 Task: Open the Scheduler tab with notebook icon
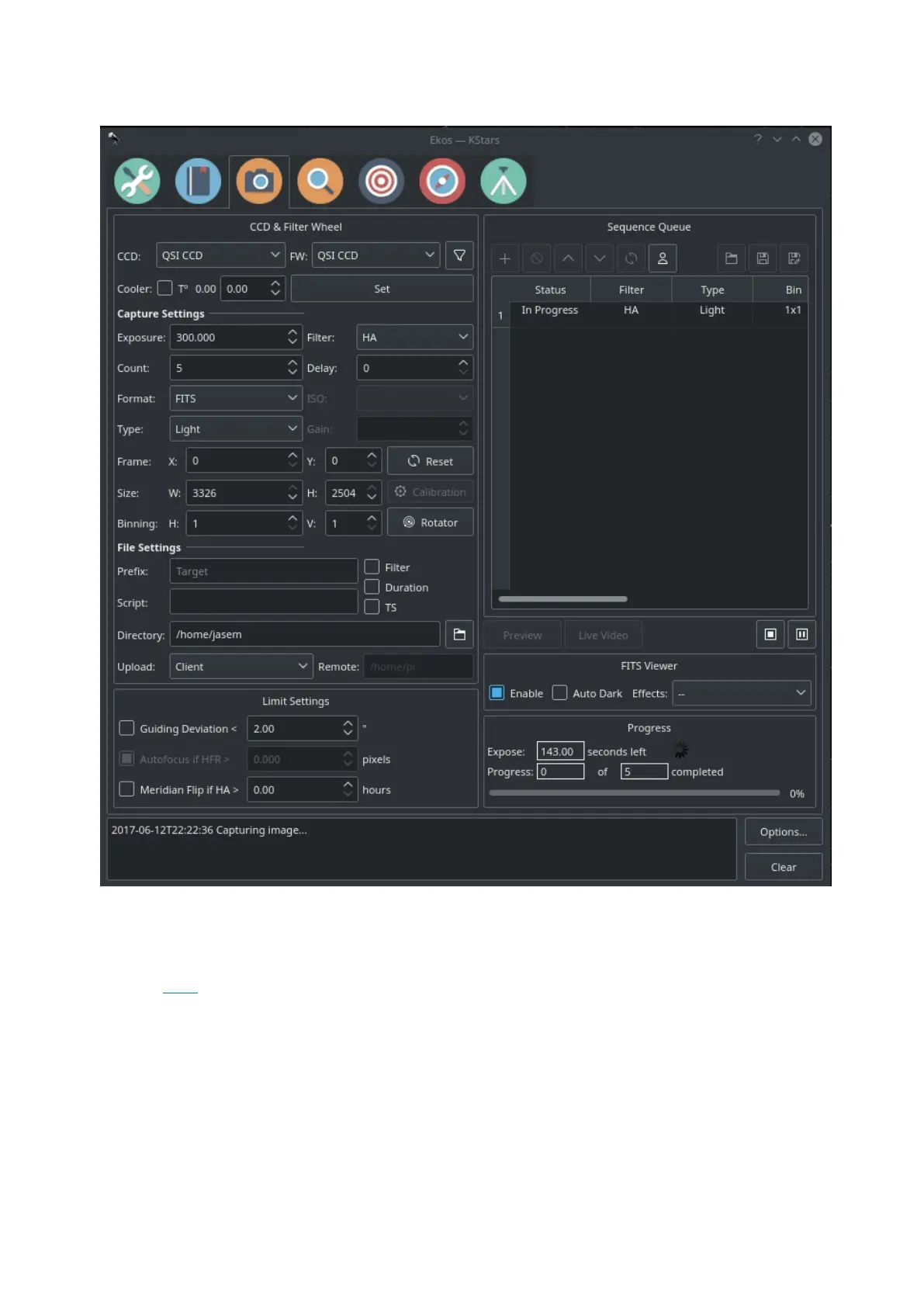tap(198, 182)
